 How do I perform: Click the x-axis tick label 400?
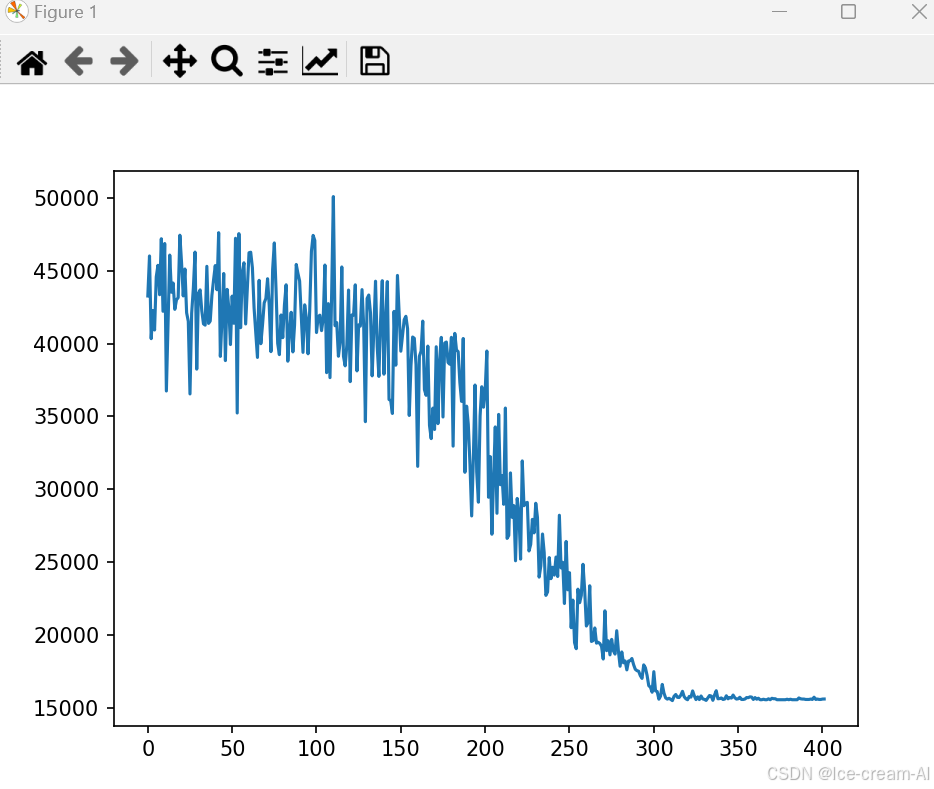pyautogui.click(x=823, y=749)
